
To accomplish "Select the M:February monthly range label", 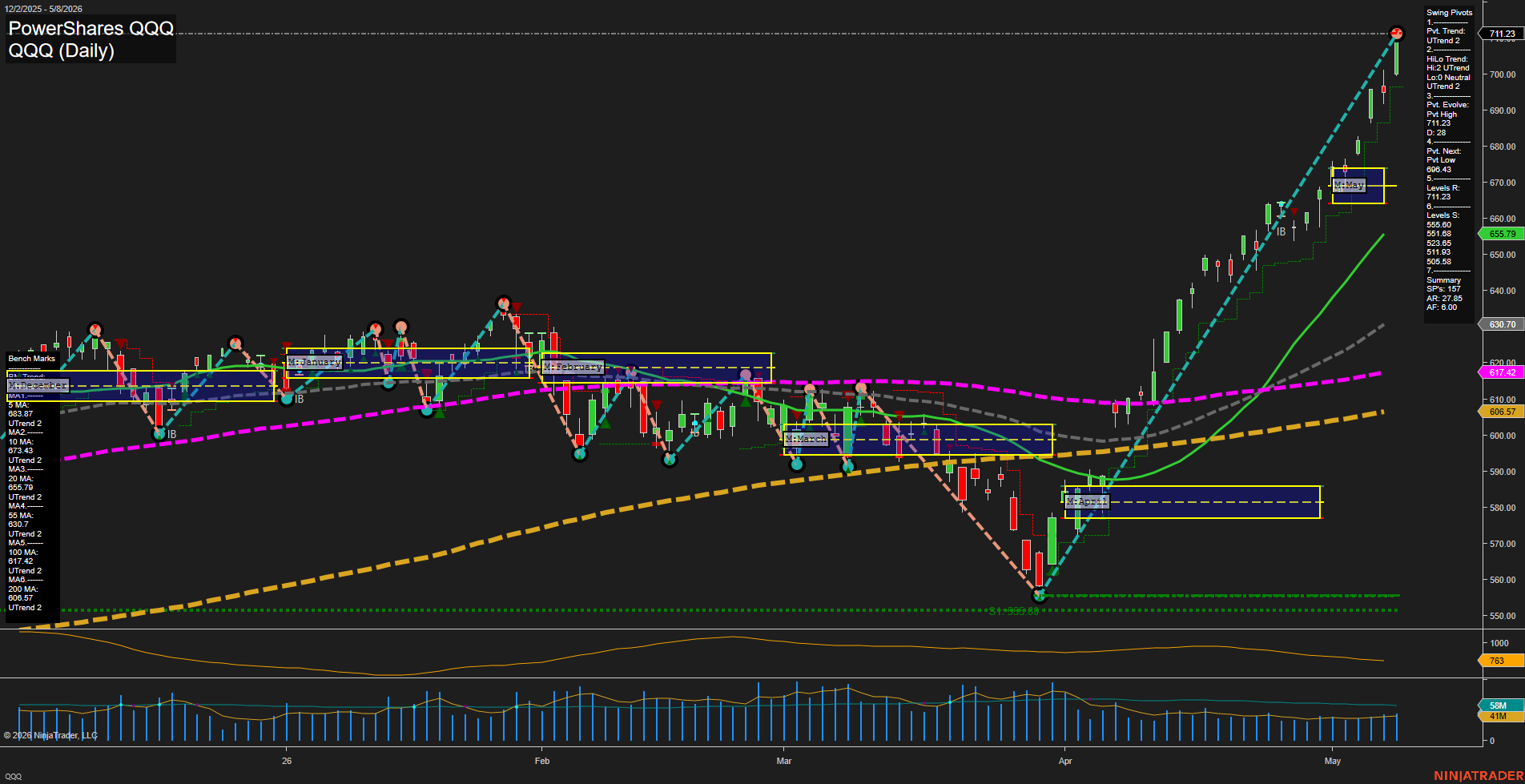I will tap(573, 367).
